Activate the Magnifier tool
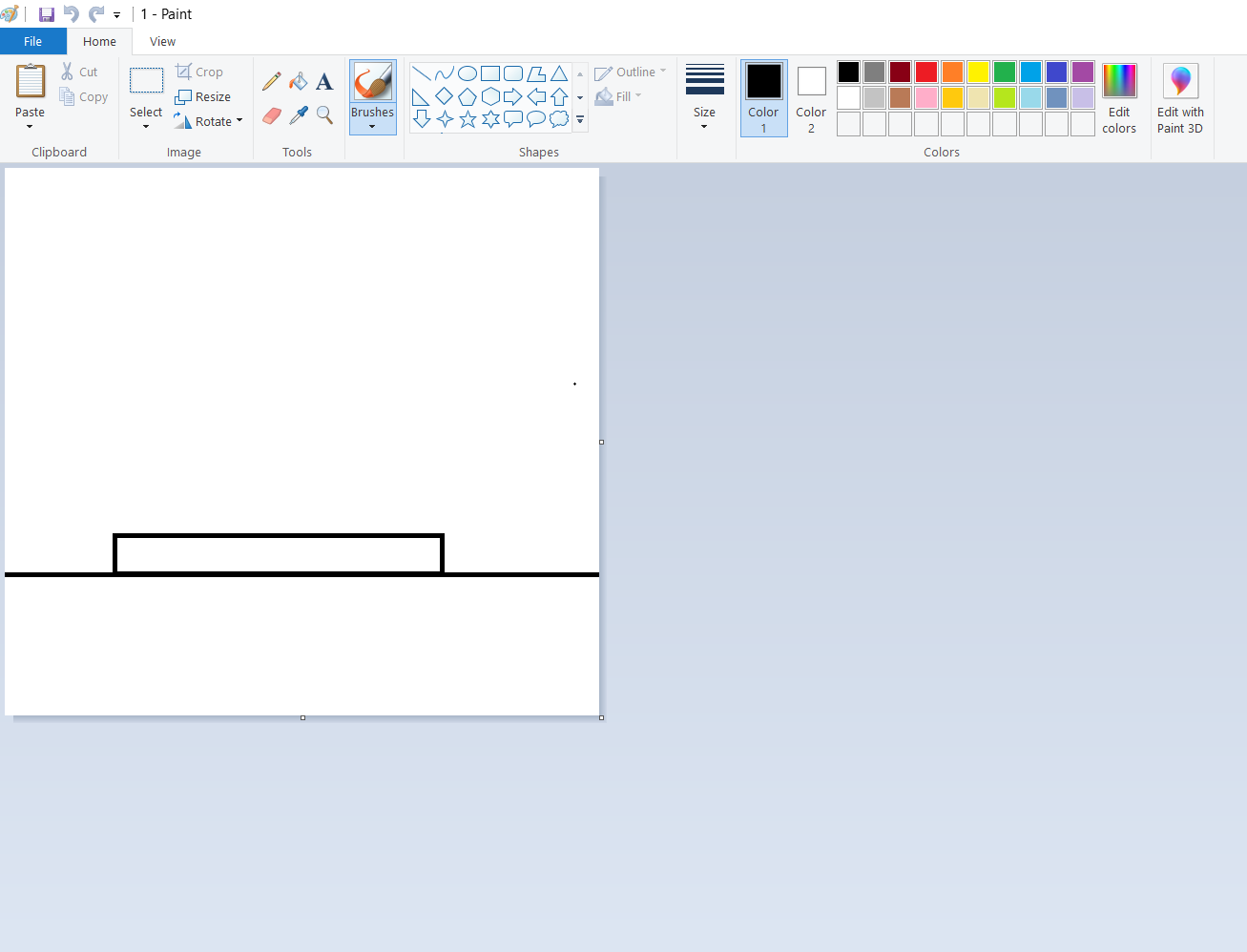The width and height of the screenshot is (1247, 952). [324, 114]
